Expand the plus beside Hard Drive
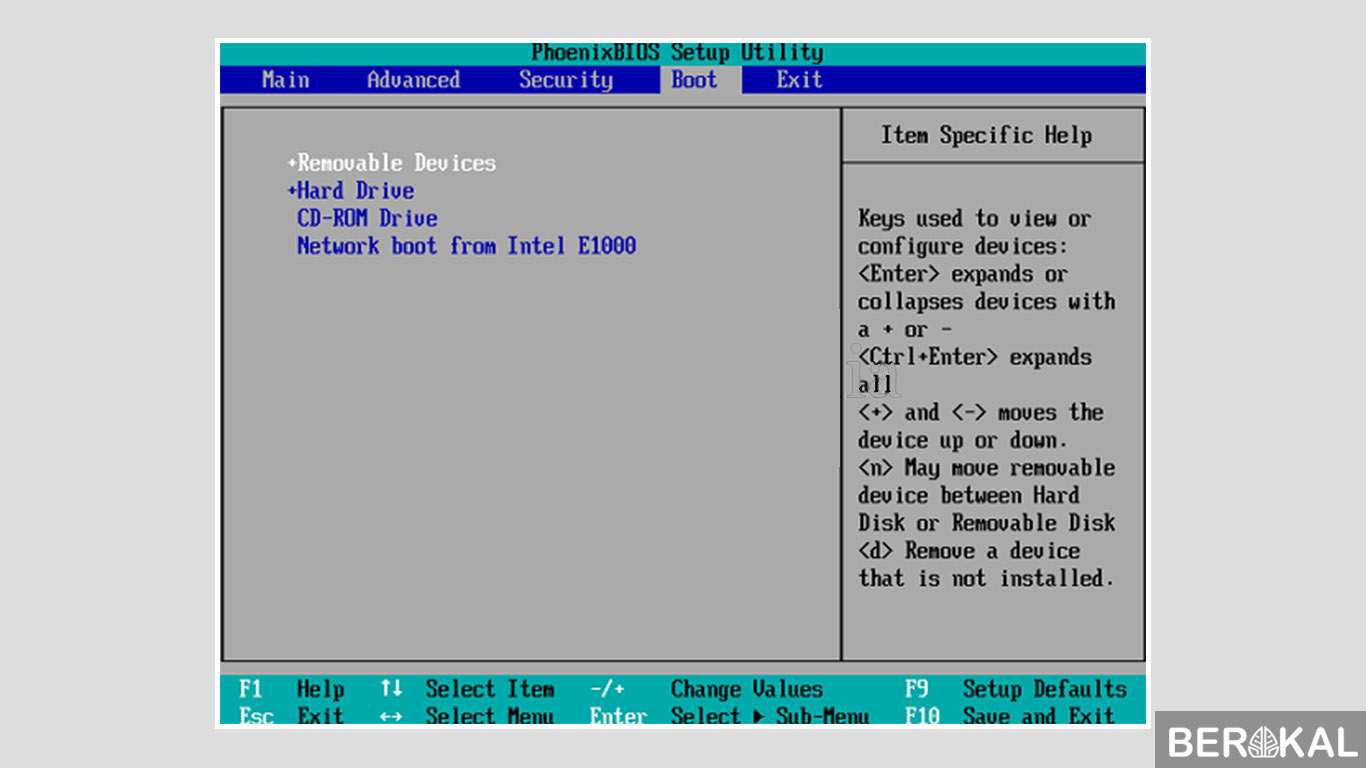Screen dimensions: 1366x768 pyautogui.click(x=292, y=191)
